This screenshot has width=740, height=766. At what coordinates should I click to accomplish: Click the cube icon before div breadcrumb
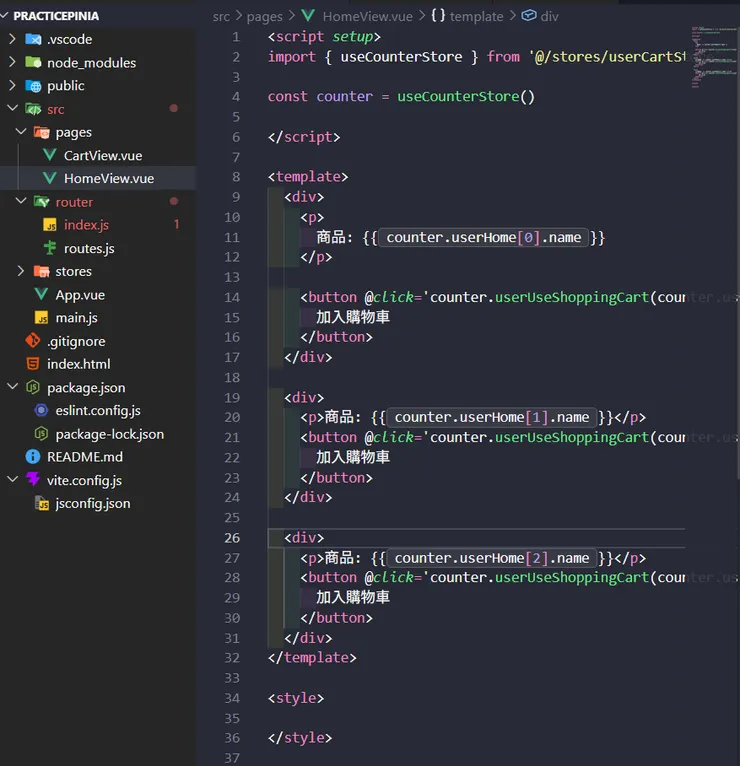(529, 16)
